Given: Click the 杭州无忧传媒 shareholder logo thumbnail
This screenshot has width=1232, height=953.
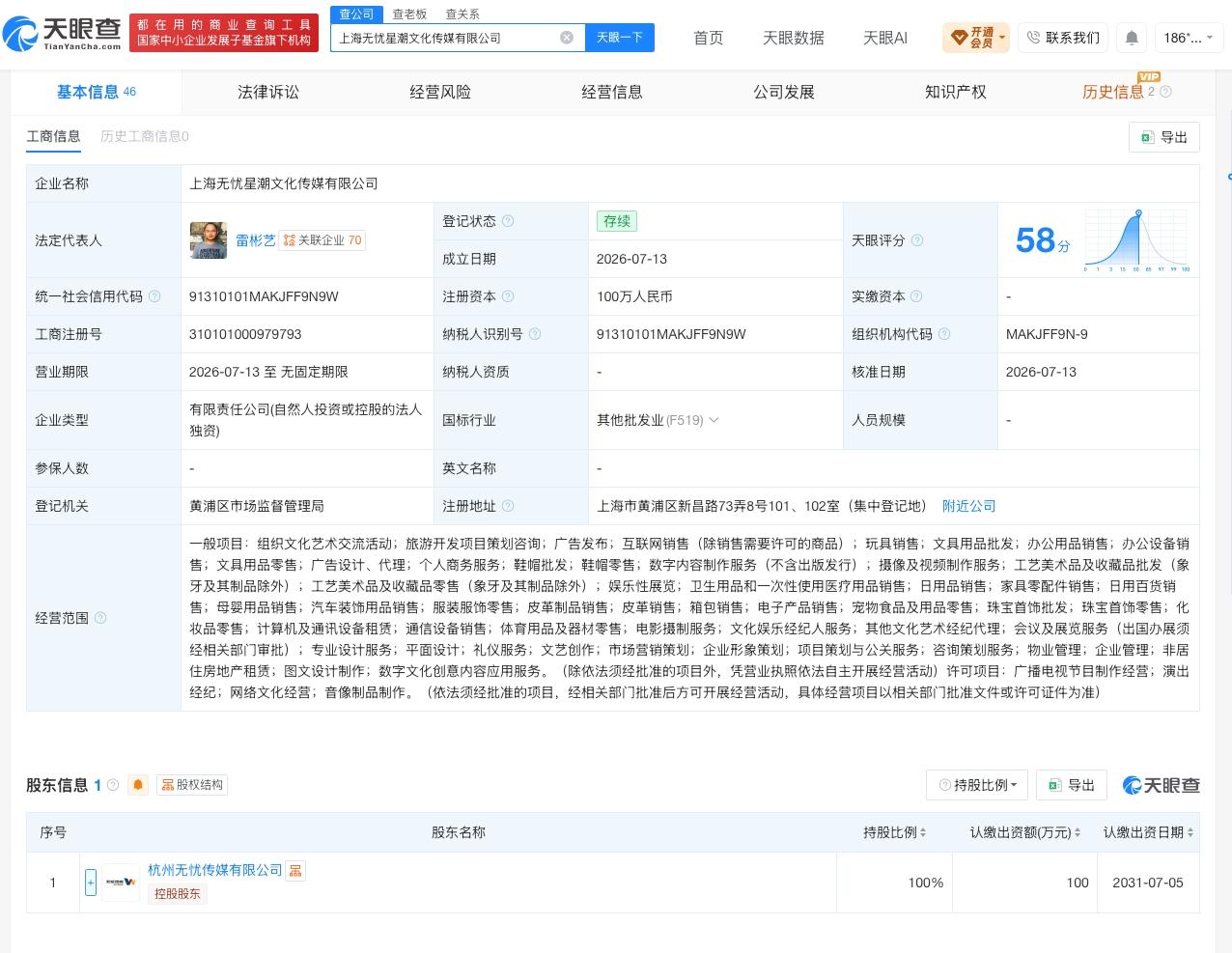Looking at the screenshot, I should pyautogui.click(x=121, y=883).
